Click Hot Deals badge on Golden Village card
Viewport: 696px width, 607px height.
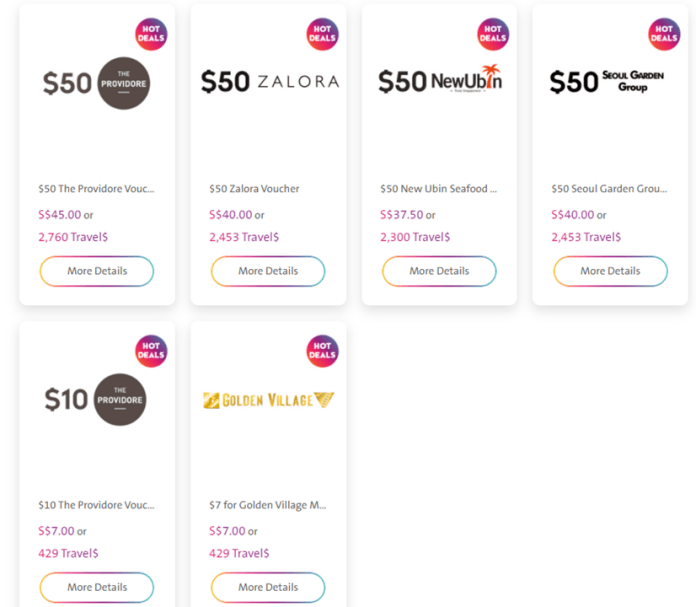[322, 351]
